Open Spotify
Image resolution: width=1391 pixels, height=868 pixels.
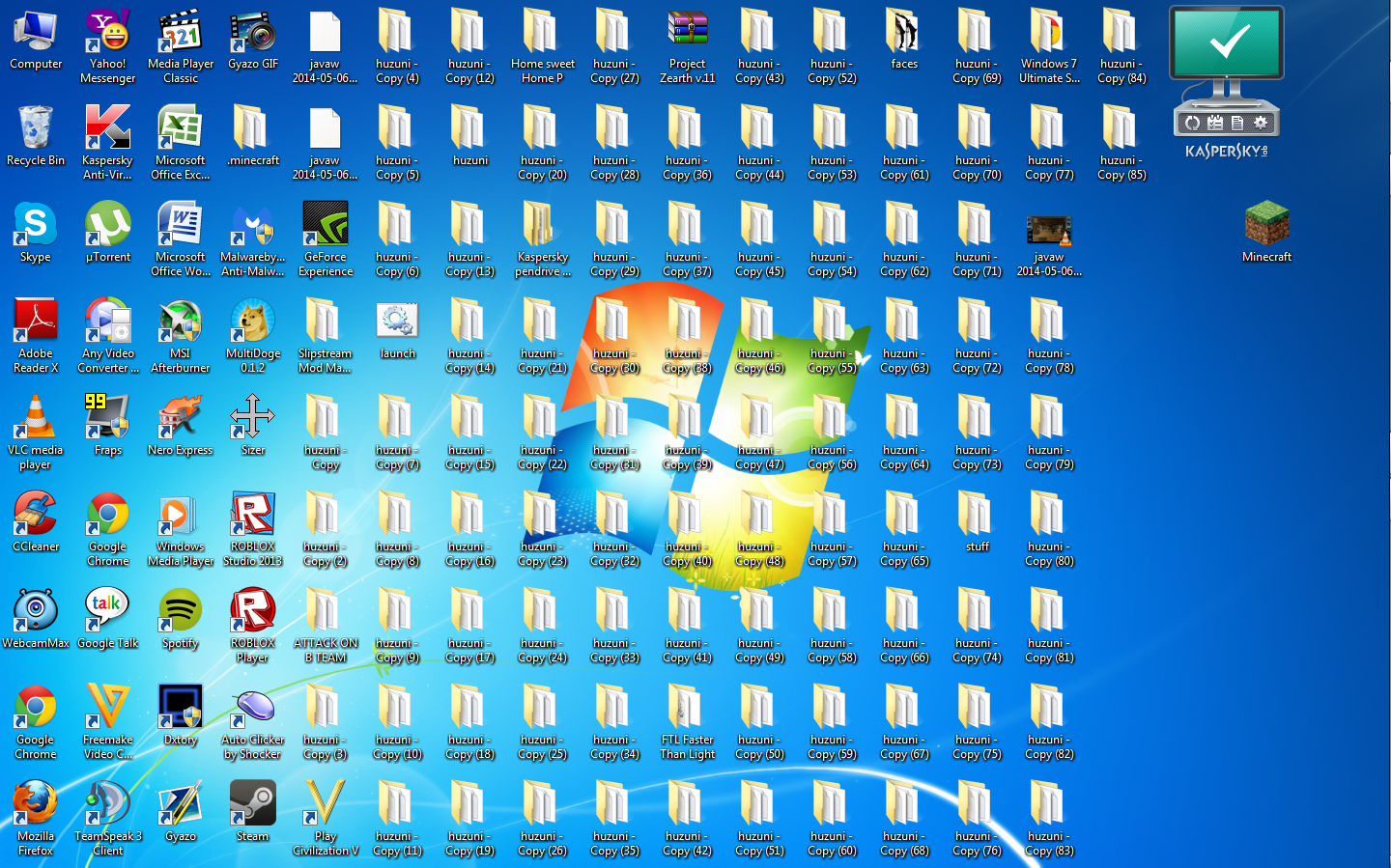coord(181,620)
